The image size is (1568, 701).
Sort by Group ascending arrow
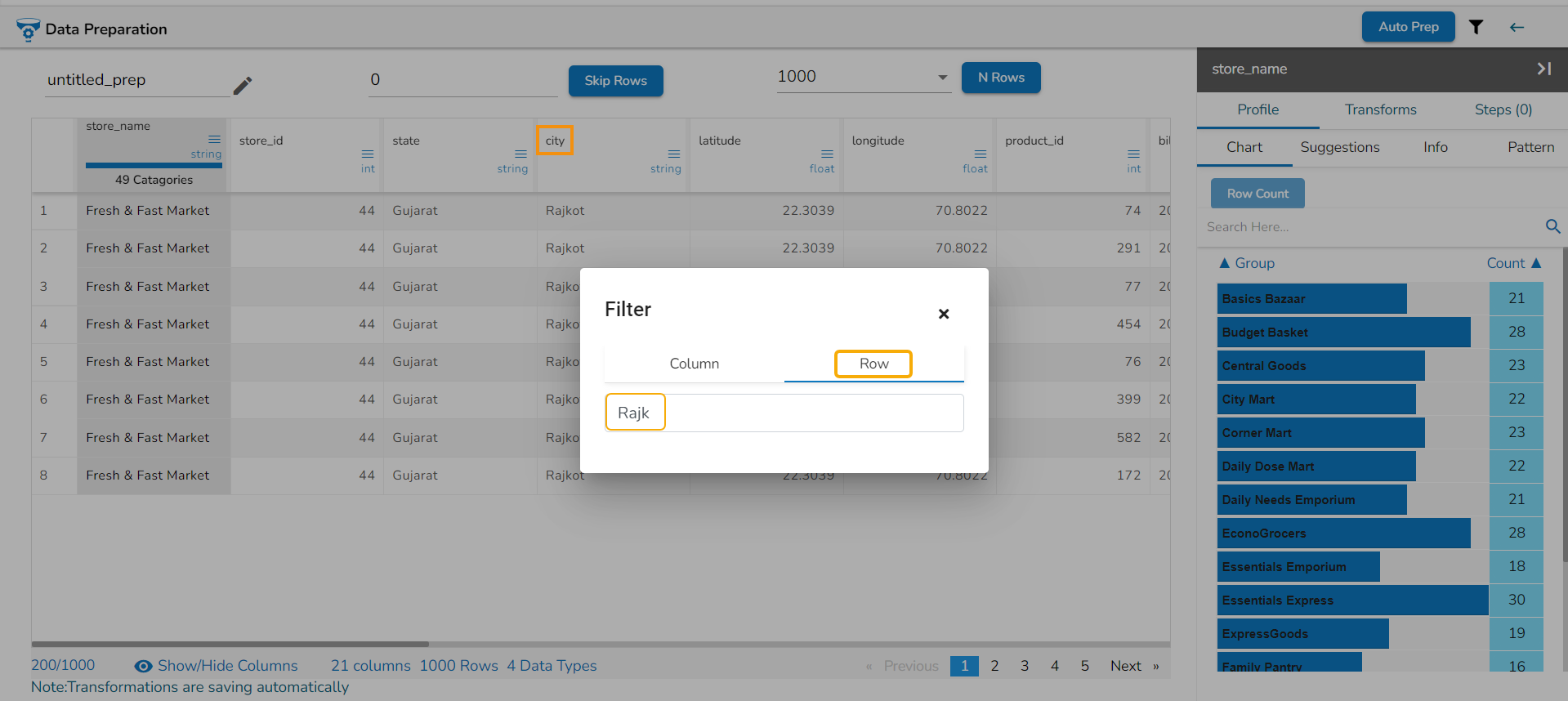(x=1224, y=263)
